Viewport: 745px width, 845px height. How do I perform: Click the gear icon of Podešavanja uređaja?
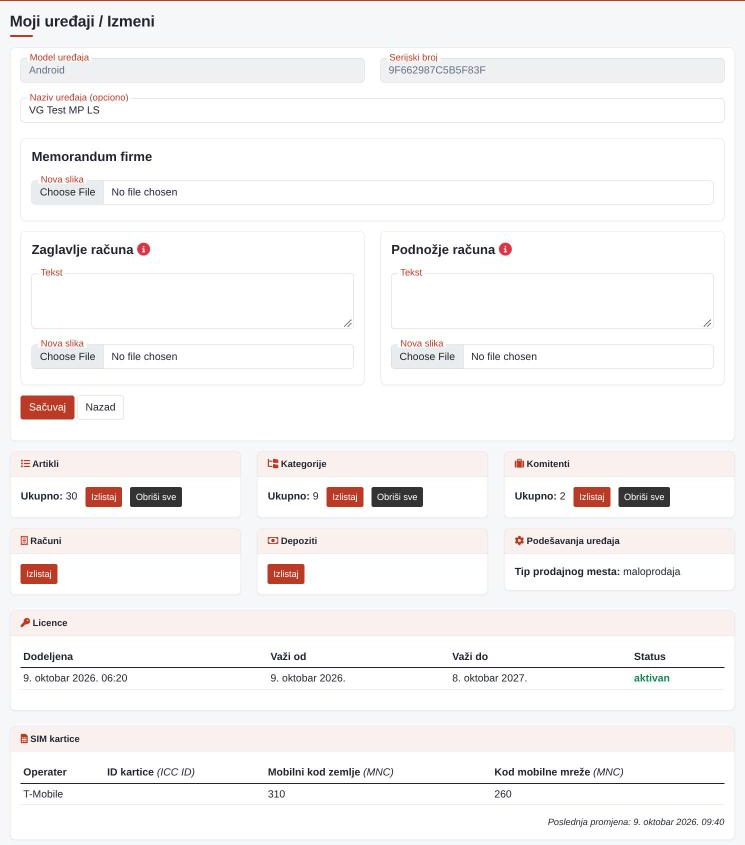(x=519, y=541)
